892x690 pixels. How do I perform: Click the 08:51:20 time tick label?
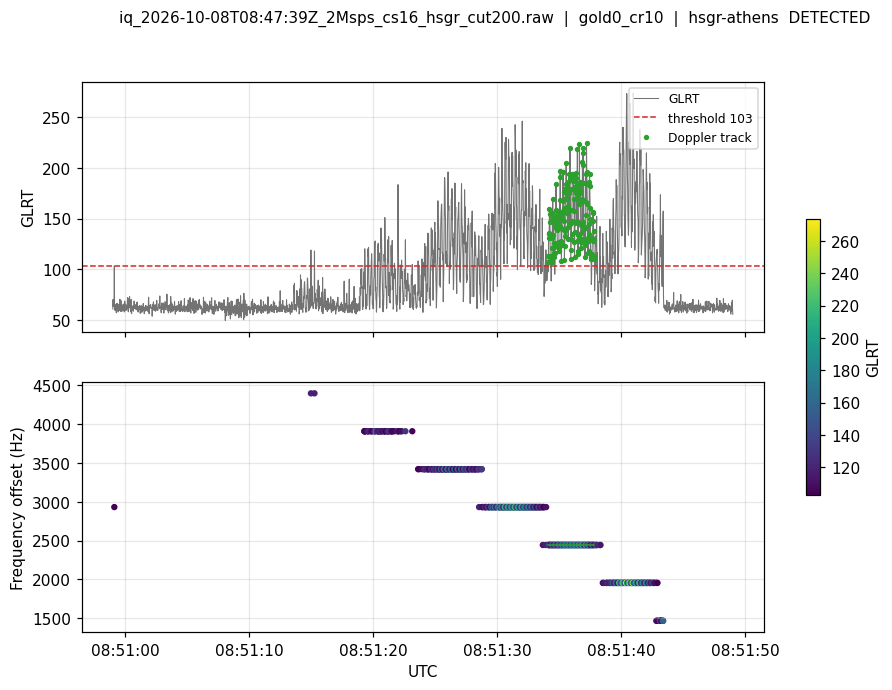[x=373, y=650]
